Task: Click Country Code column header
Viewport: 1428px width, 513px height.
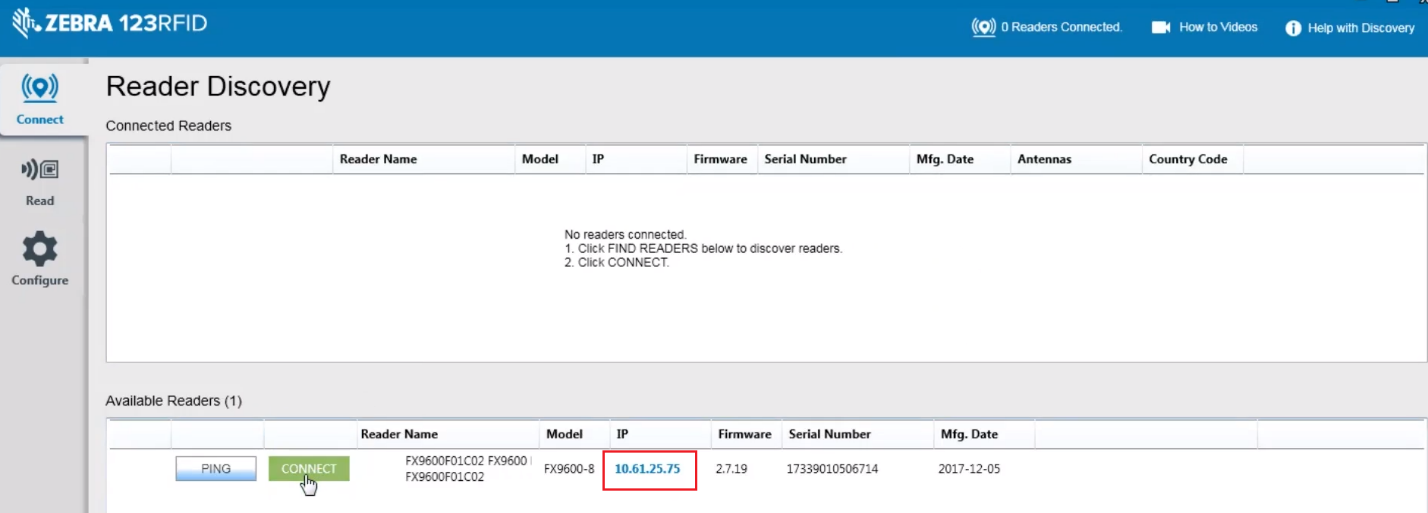Action: pyautogui.click(x=1188, y=159)
